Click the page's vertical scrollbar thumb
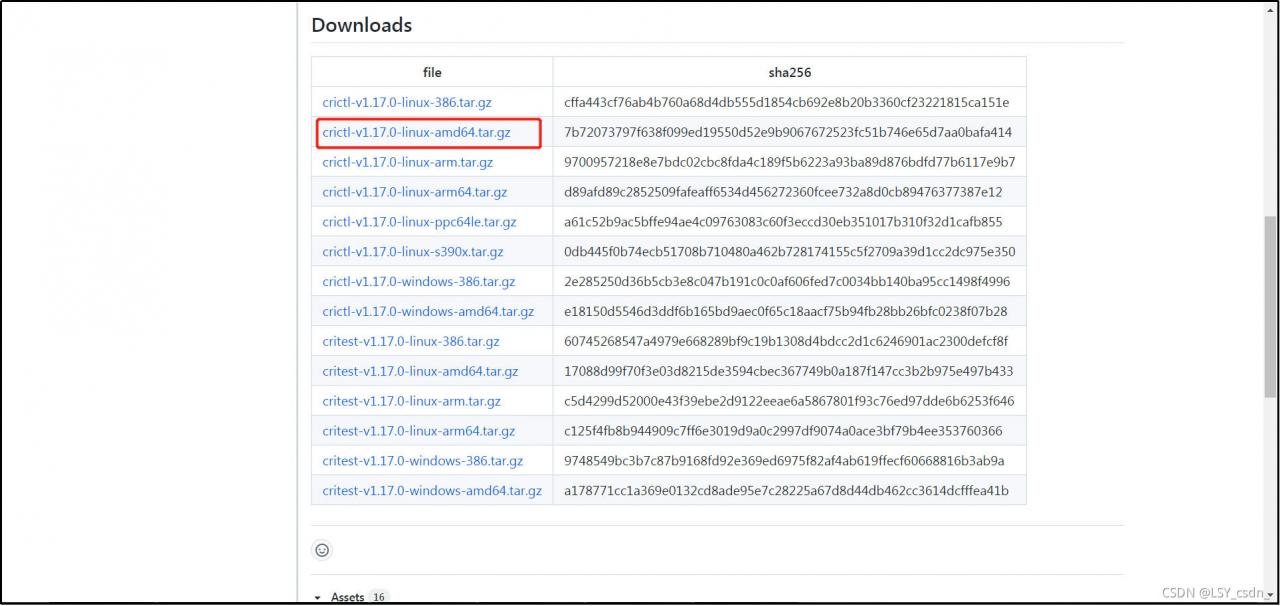This screenshot has width=1280, height=606. [x=1270, y=306]
